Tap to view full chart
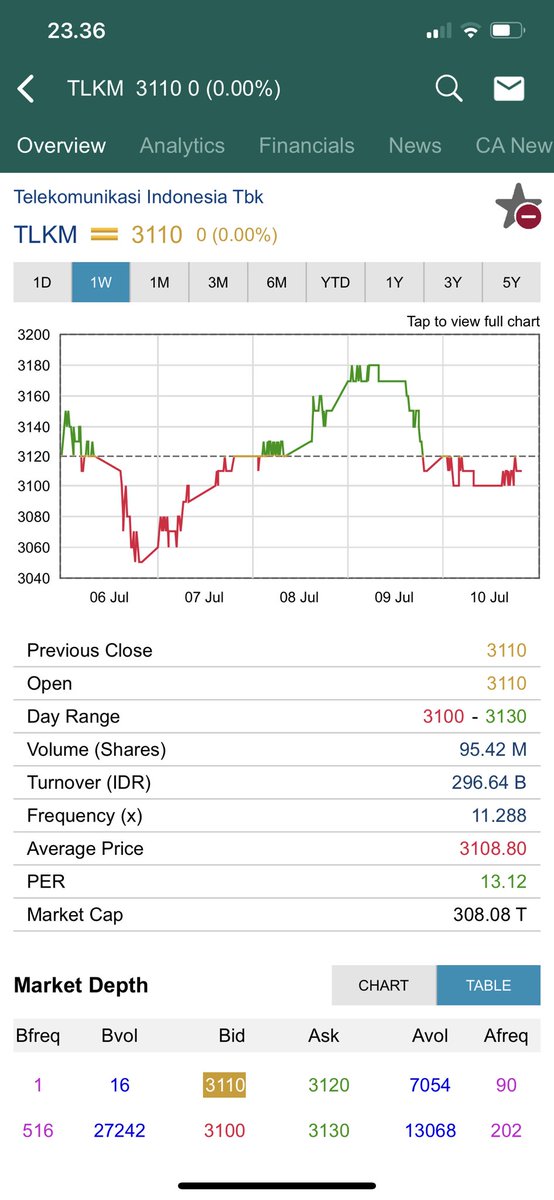Image resolution: width=554 pixels, height=1200 pixels. coord(473,321)
